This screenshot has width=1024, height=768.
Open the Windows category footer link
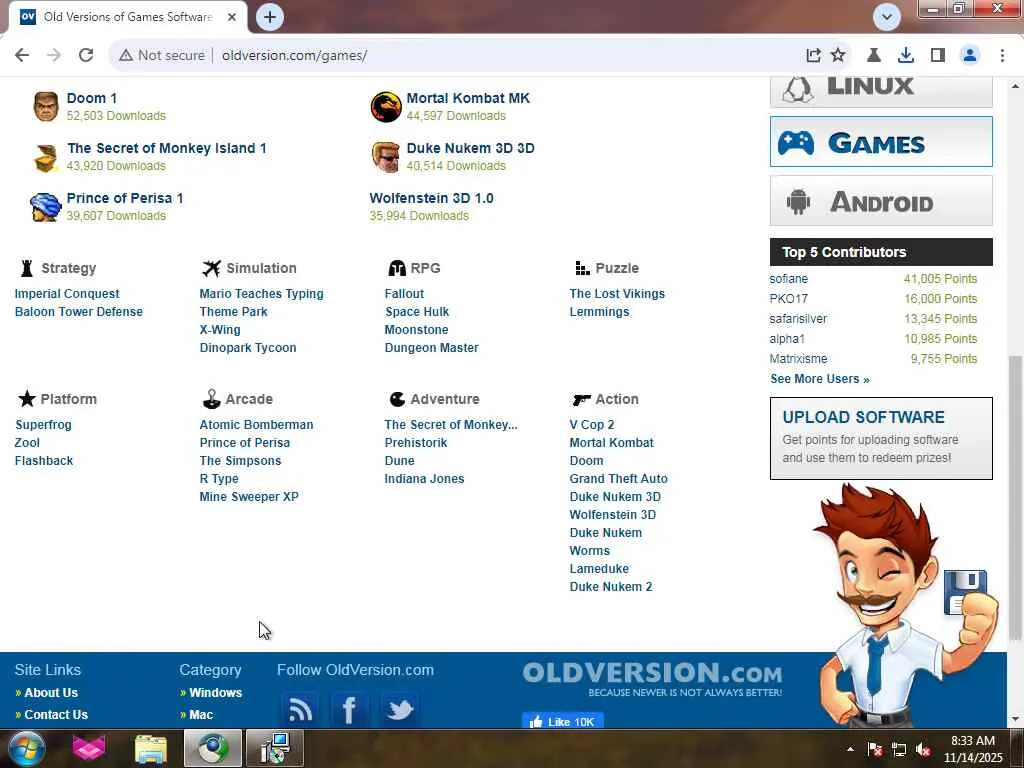[216, 692]
